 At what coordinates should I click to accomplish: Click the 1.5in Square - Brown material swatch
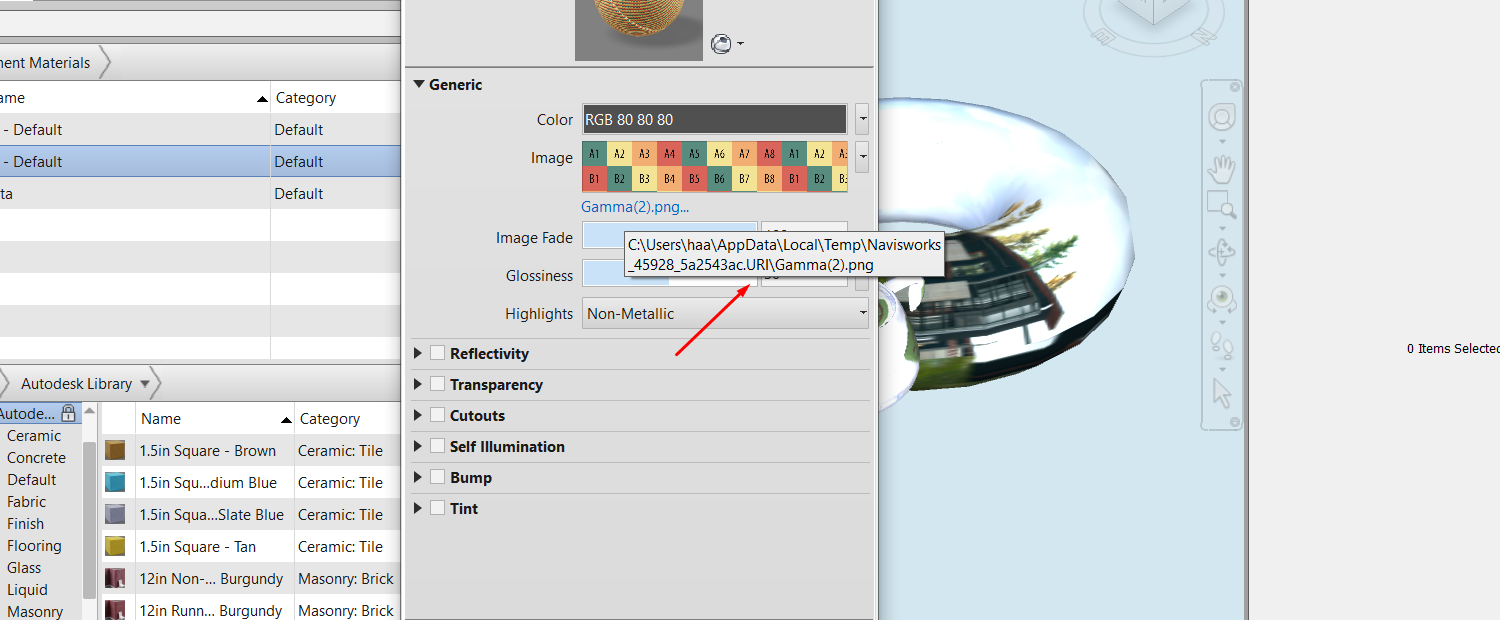point(115,450)
